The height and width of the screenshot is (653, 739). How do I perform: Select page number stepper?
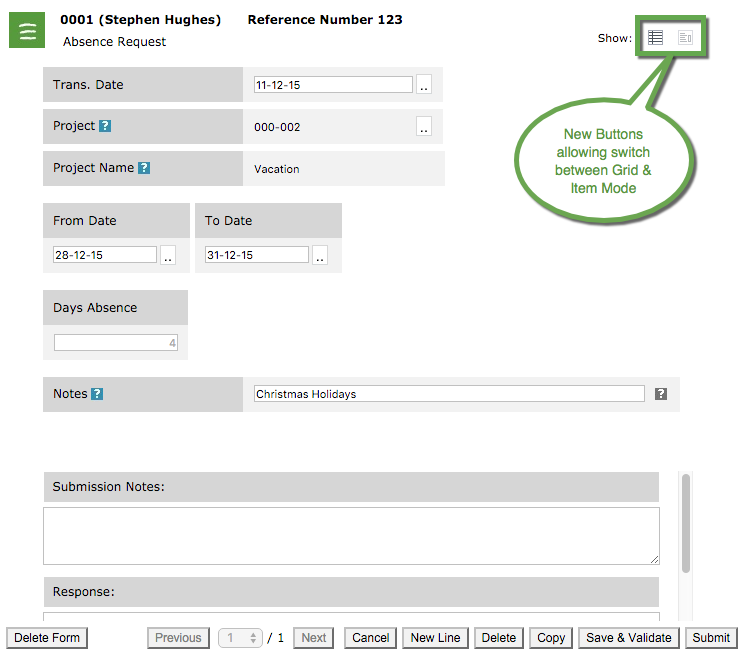pos(241,638)
